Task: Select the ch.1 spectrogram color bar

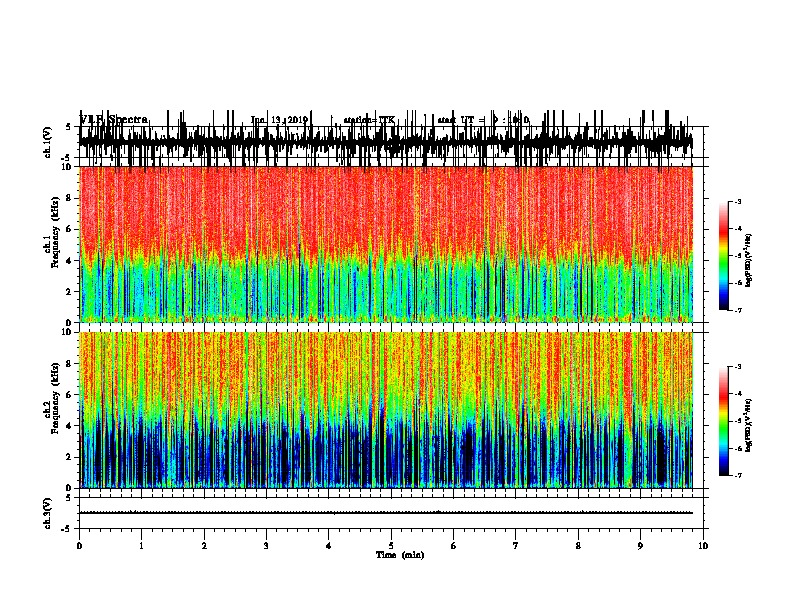Action: (x=724, y=256)
